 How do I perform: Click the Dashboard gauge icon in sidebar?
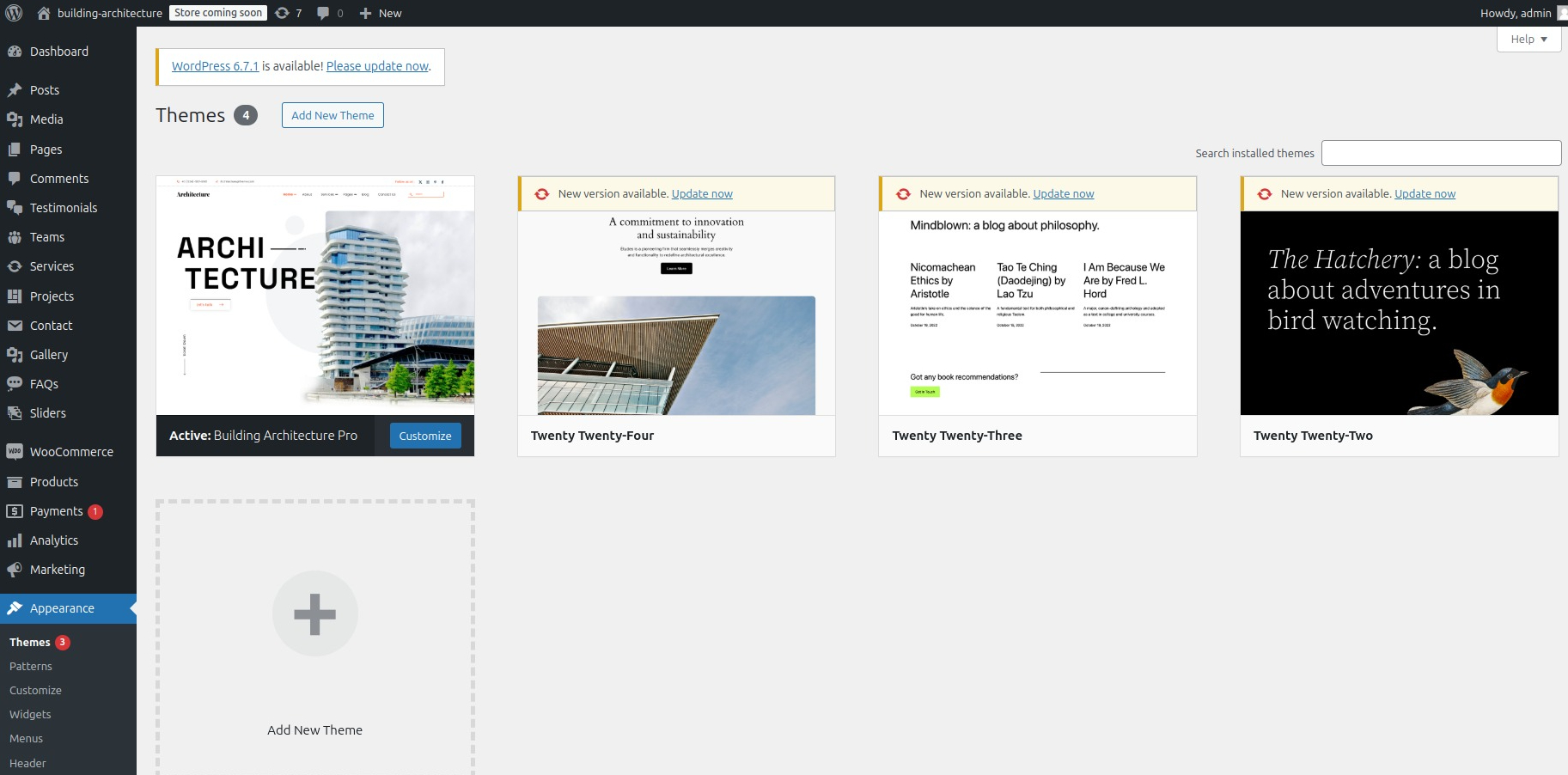coord(15,52)
